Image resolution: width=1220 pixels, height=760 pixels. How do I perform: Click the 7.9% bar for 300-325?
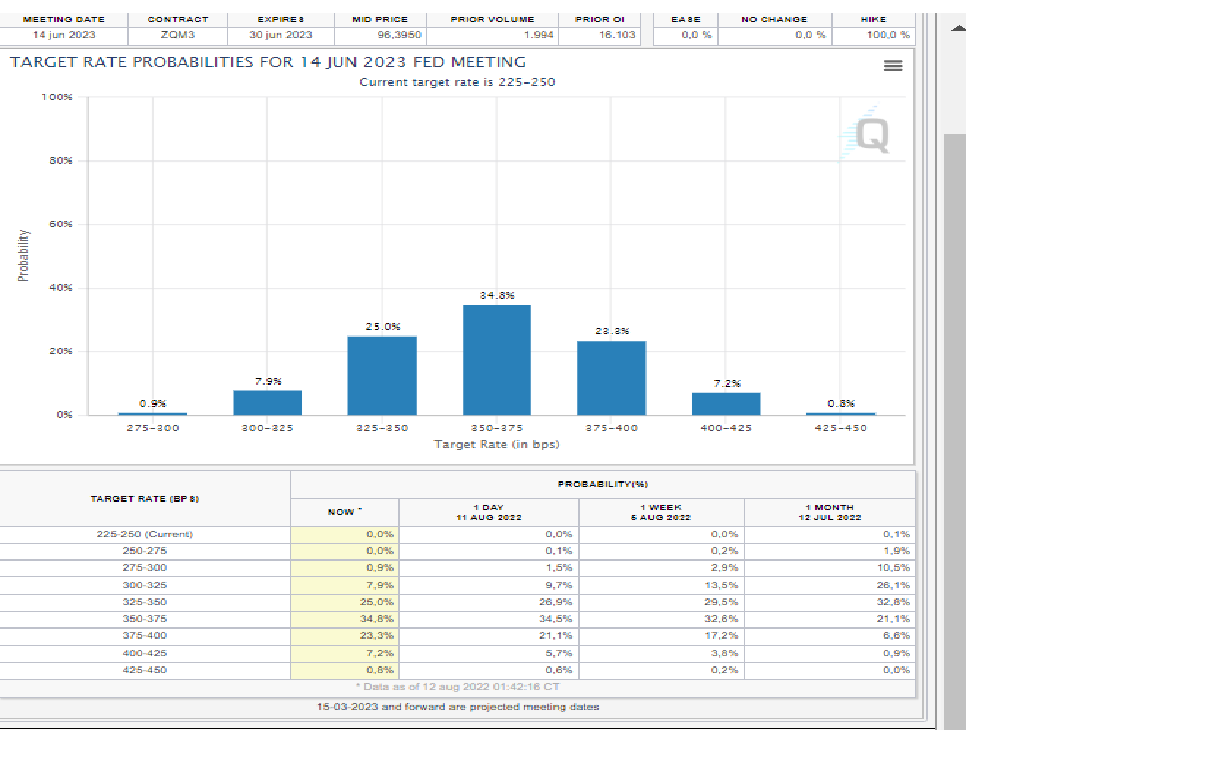coord(268,402)
